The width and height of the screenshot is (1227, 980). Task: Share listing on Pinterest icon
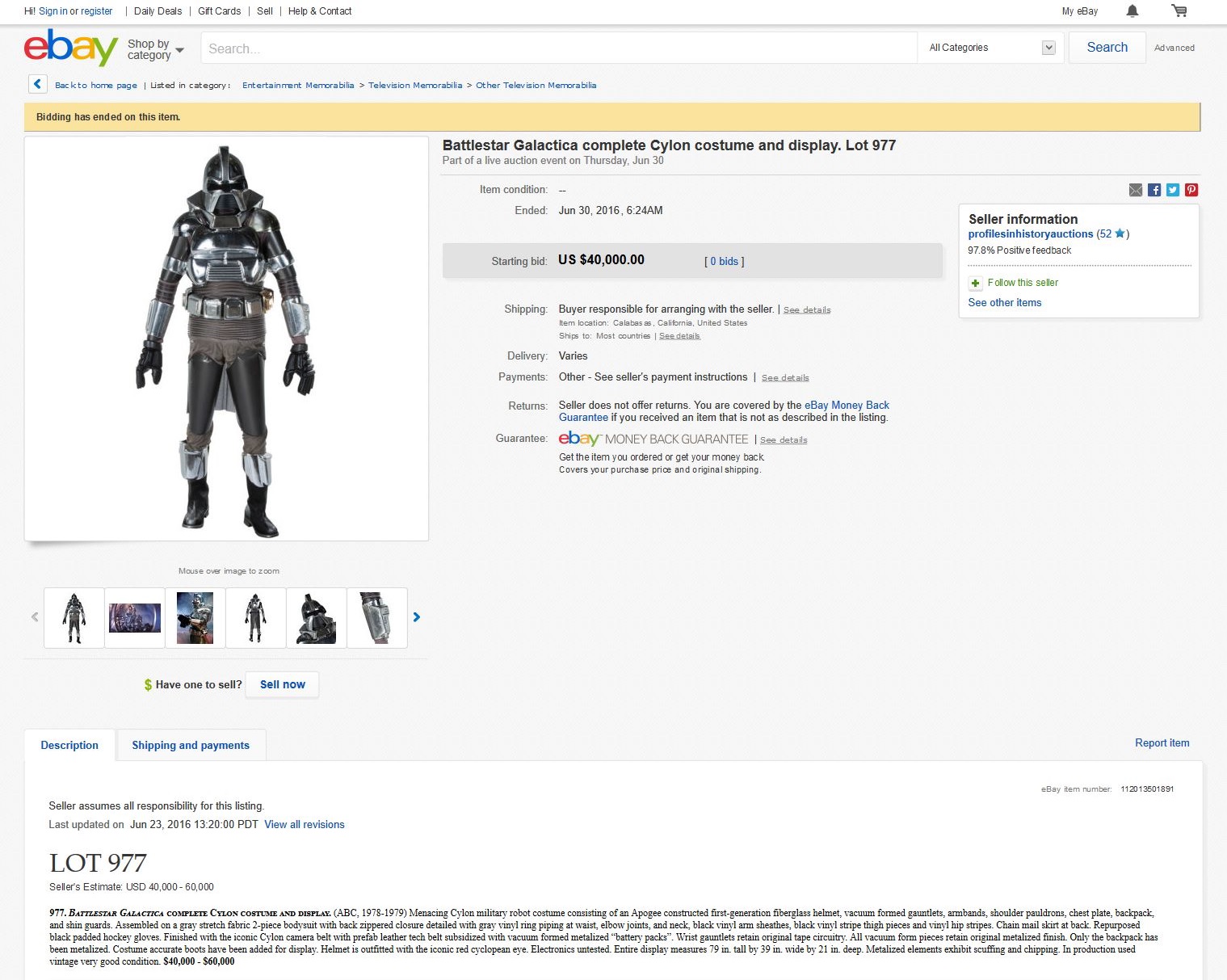1191,190
